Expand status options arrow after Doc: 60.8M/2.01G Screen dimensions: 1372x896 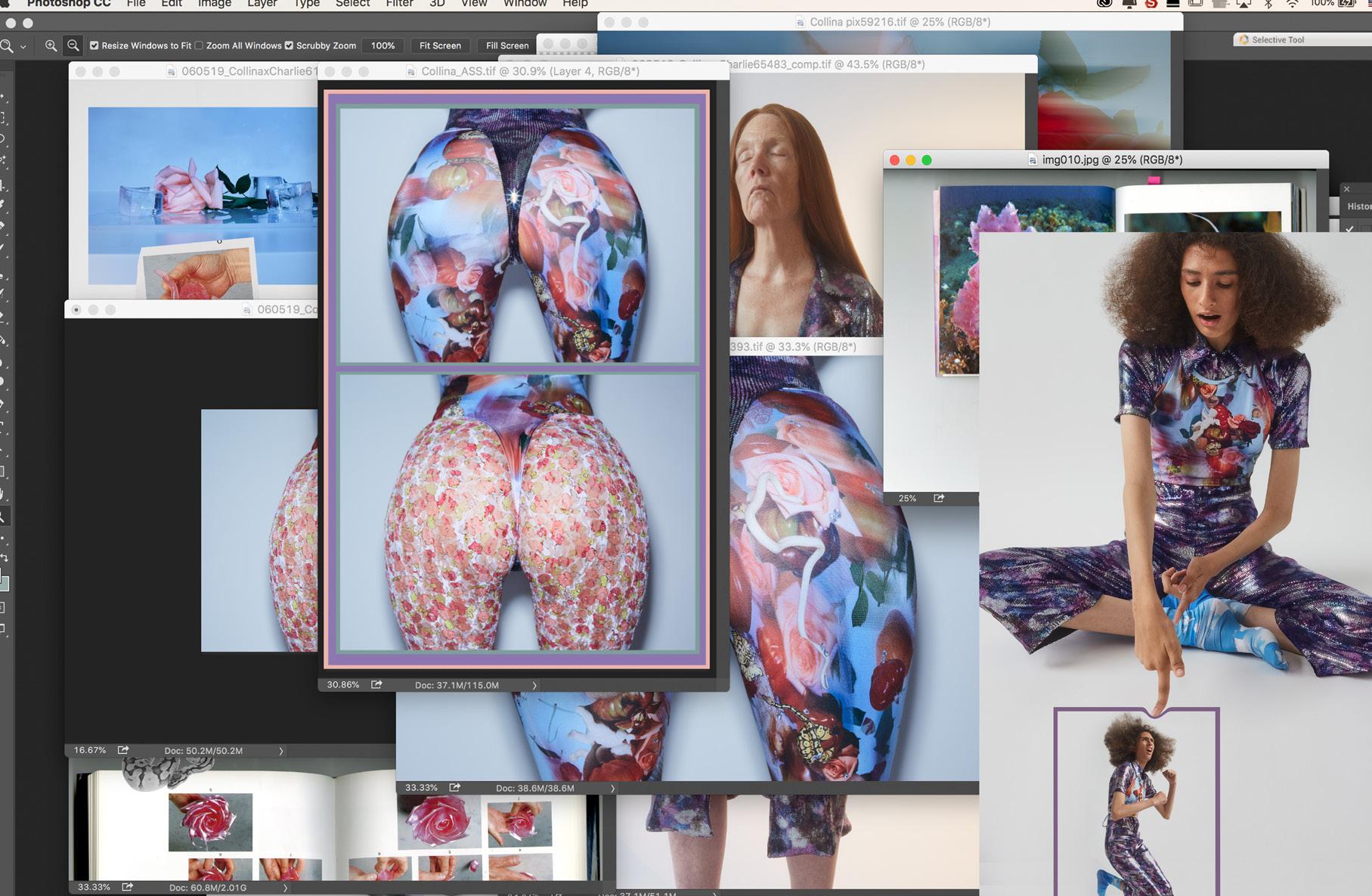point(285,888)
